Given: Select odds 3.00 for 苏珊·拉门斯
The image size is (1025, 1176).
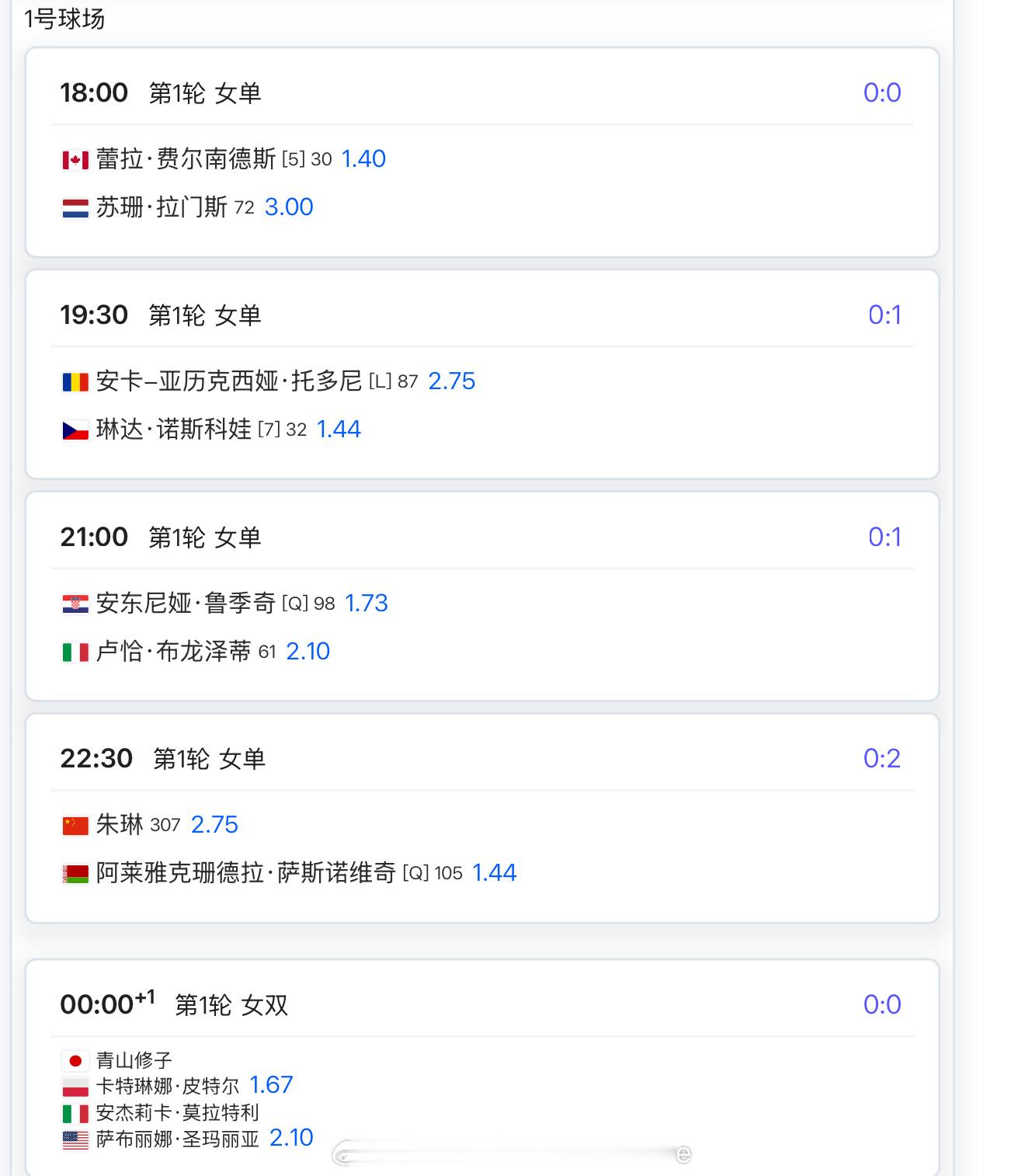Looking at the screenshot, I should tap(289, 207).
